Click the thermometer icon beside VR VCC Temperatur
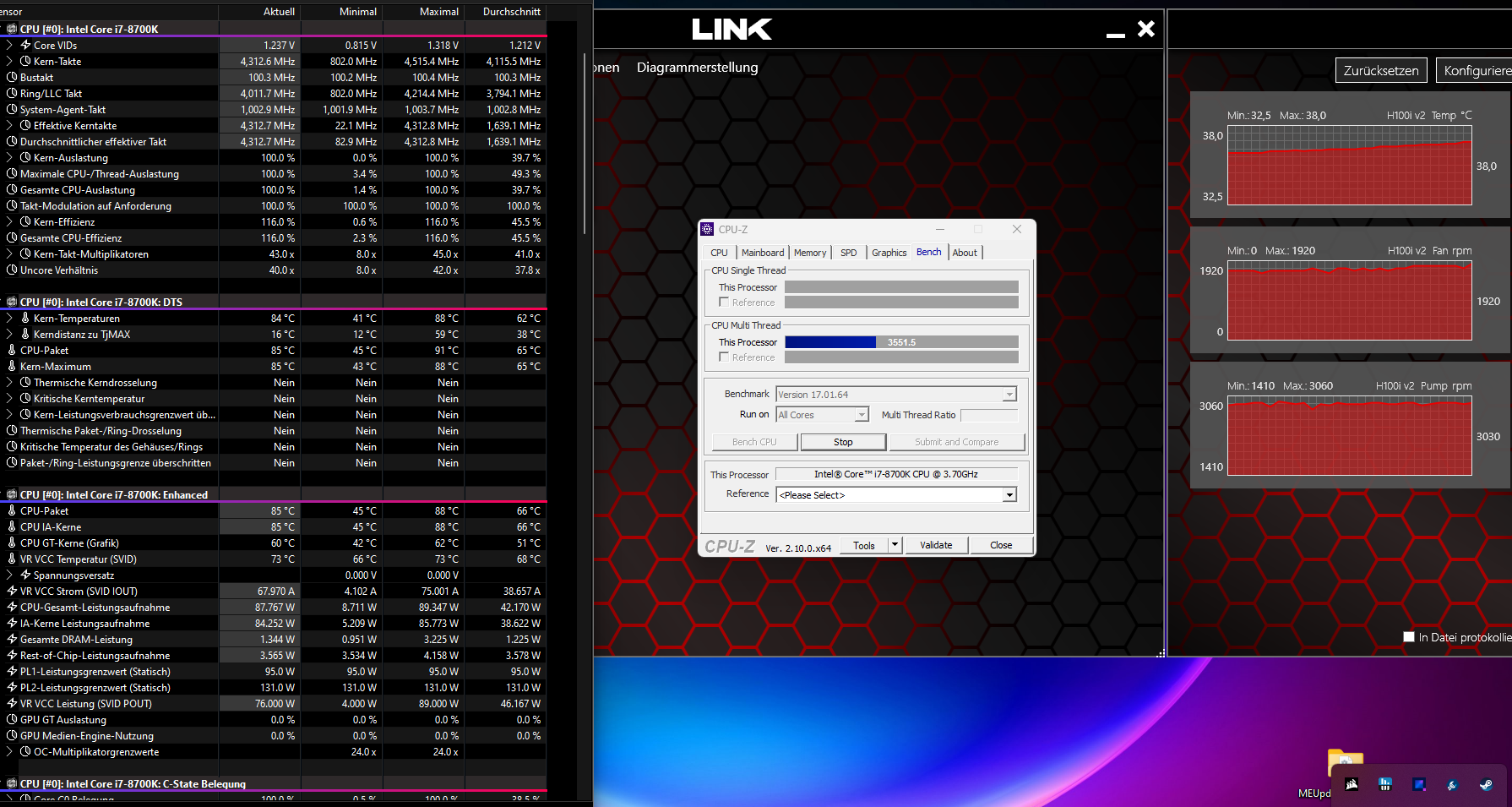 pos(12,559)
